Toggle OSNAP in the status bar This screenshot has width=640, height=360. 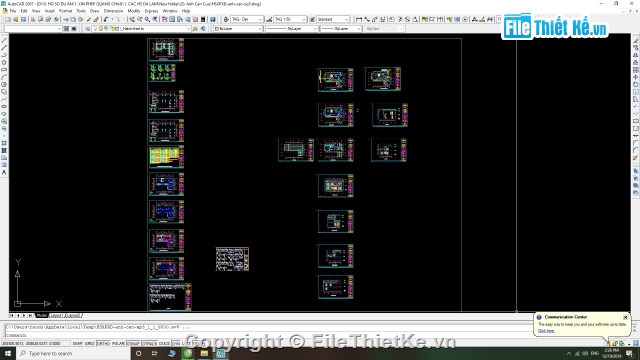[133, 344]
